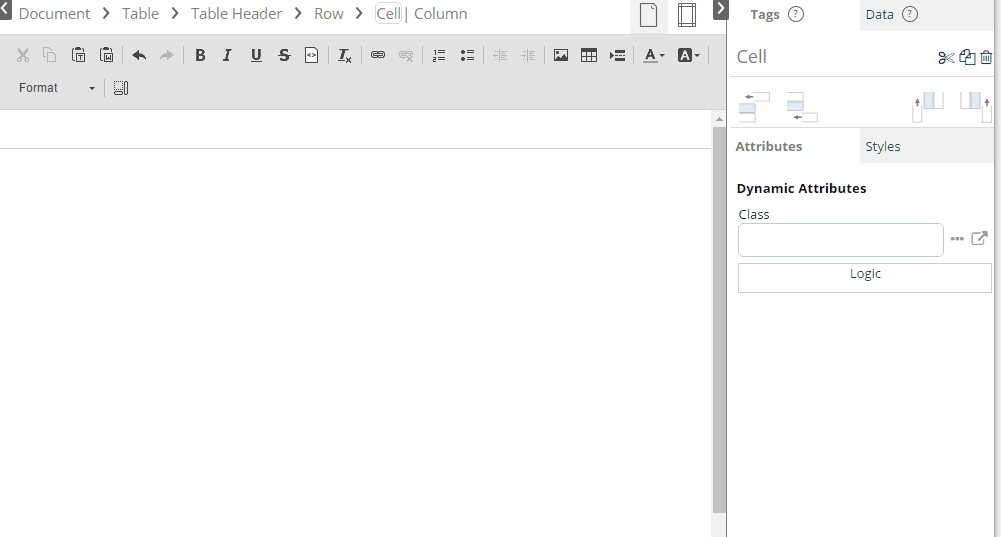Cut the cell with the scissors icon
This screenshot has height=537, width=1001.
(946, 57)
